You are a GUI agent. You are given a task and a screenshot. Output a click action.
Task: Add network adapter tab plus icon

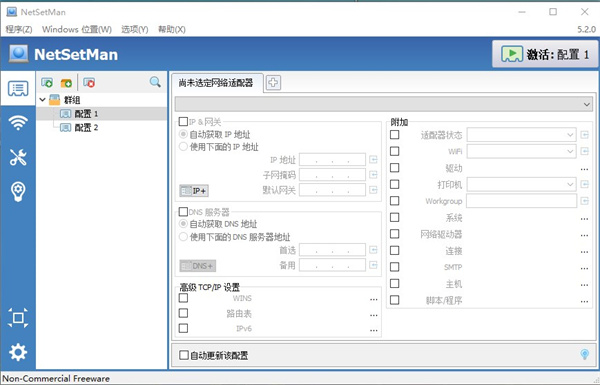tap(273, 82)
